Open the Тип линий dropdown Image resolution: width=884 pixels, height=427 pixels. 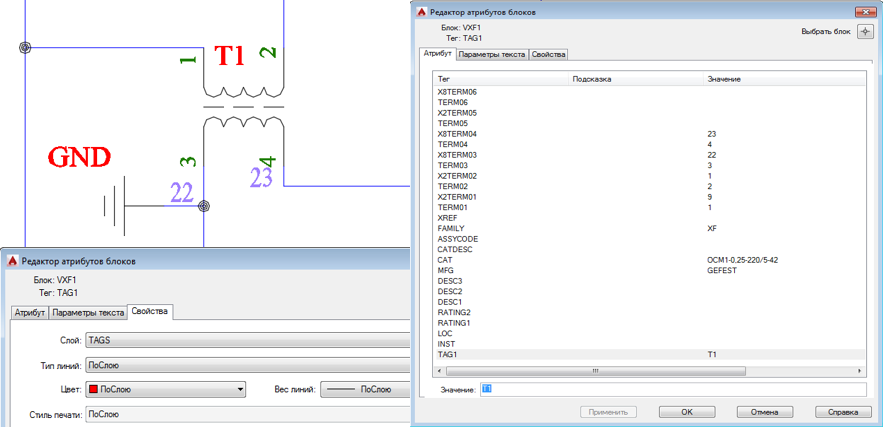click(x=247, y=365)
